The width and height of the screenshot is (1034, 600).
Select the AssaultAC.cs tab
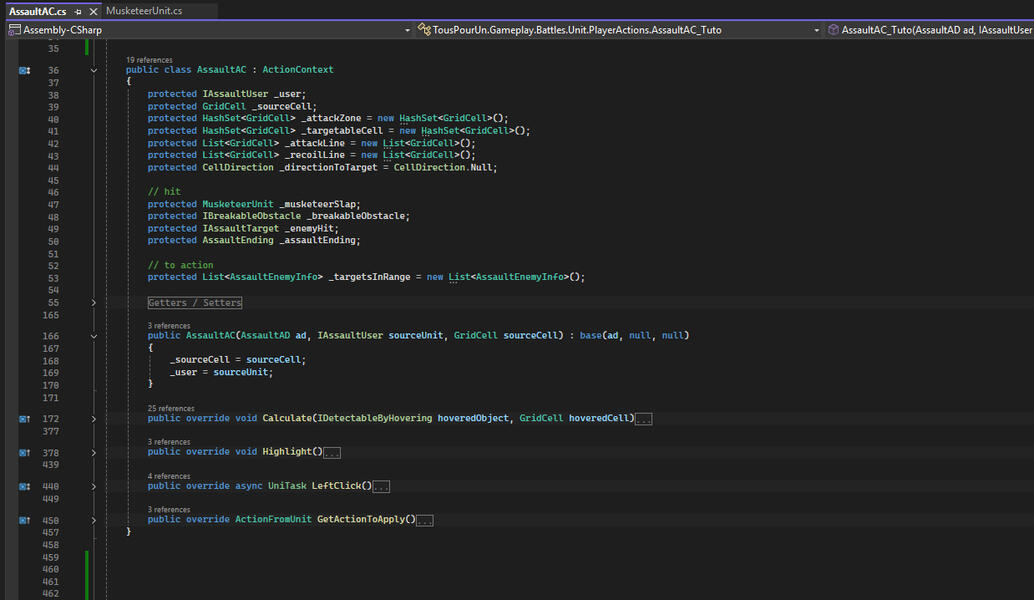coord(38,11)
